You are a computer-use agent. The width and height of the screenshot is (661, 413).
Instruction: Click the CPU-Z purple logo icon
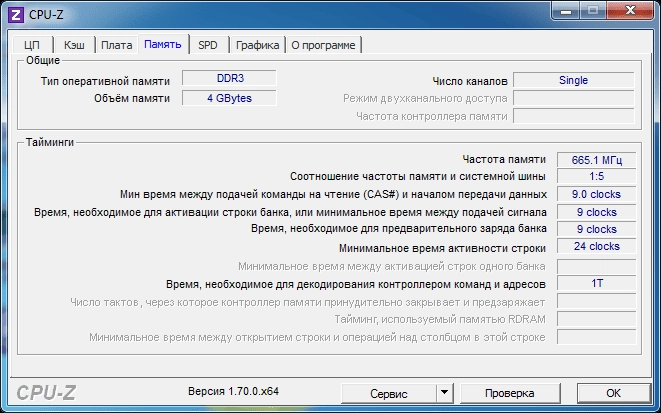pos(16,15)
